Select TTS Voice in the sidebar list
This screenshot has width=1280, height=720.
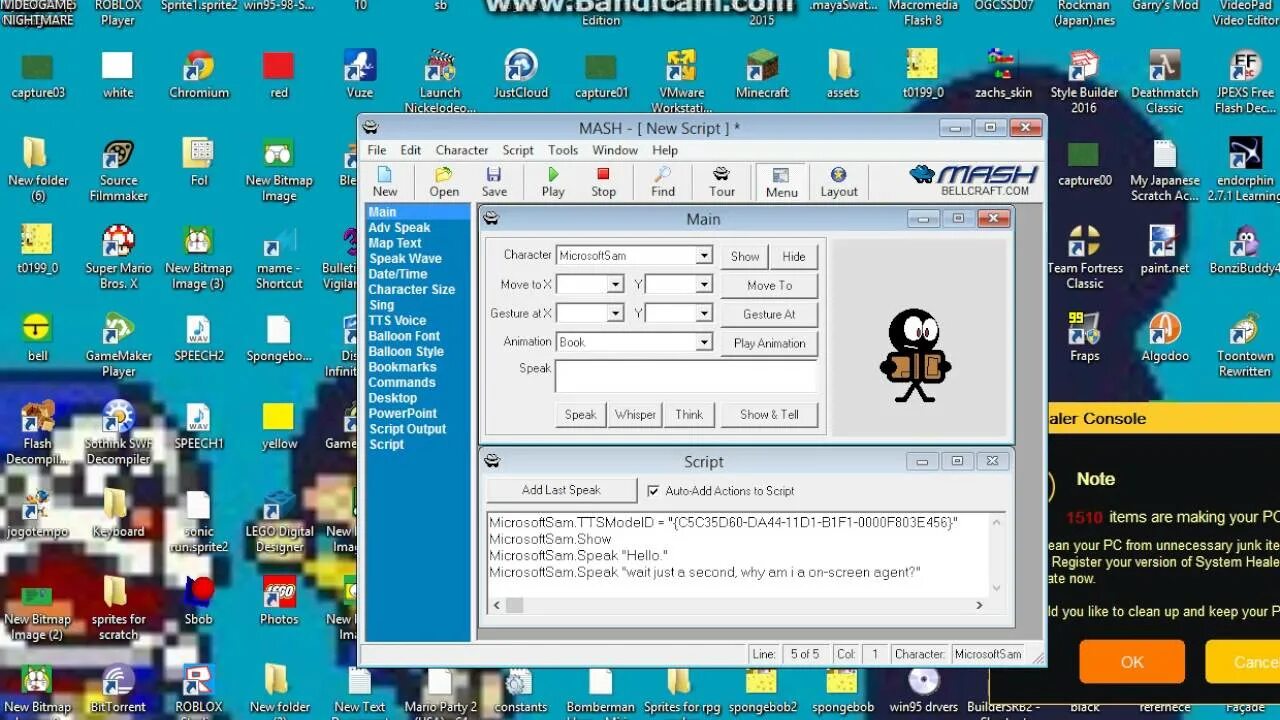(400, 320)
